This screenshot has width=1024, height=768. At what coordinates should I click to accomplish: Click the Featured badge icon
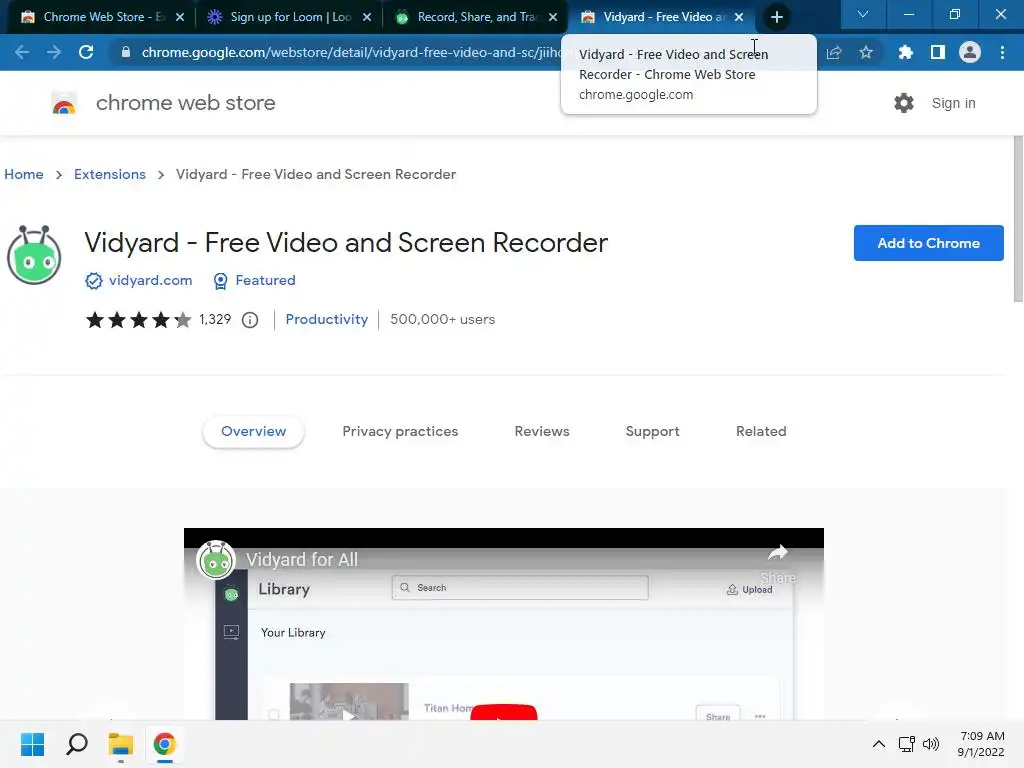coord(221,281)
